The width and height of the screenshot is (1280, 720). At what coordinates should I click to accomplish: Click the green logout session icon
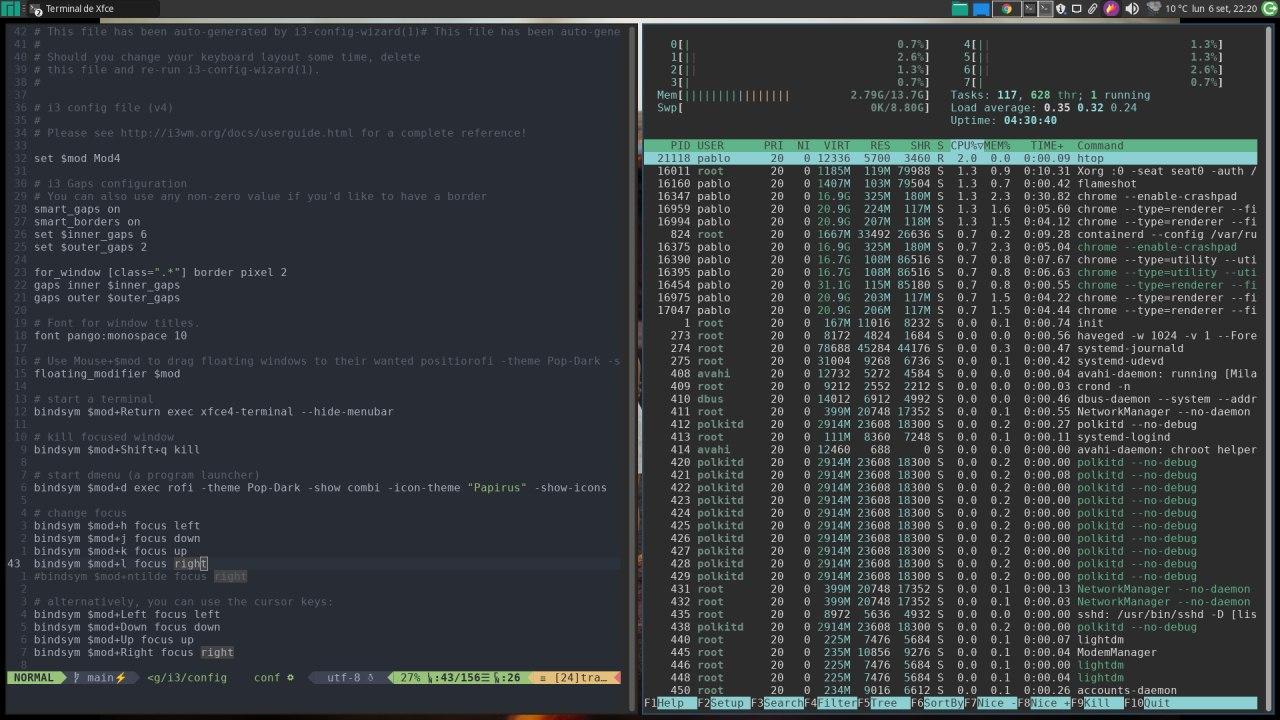pos(1270,9)
